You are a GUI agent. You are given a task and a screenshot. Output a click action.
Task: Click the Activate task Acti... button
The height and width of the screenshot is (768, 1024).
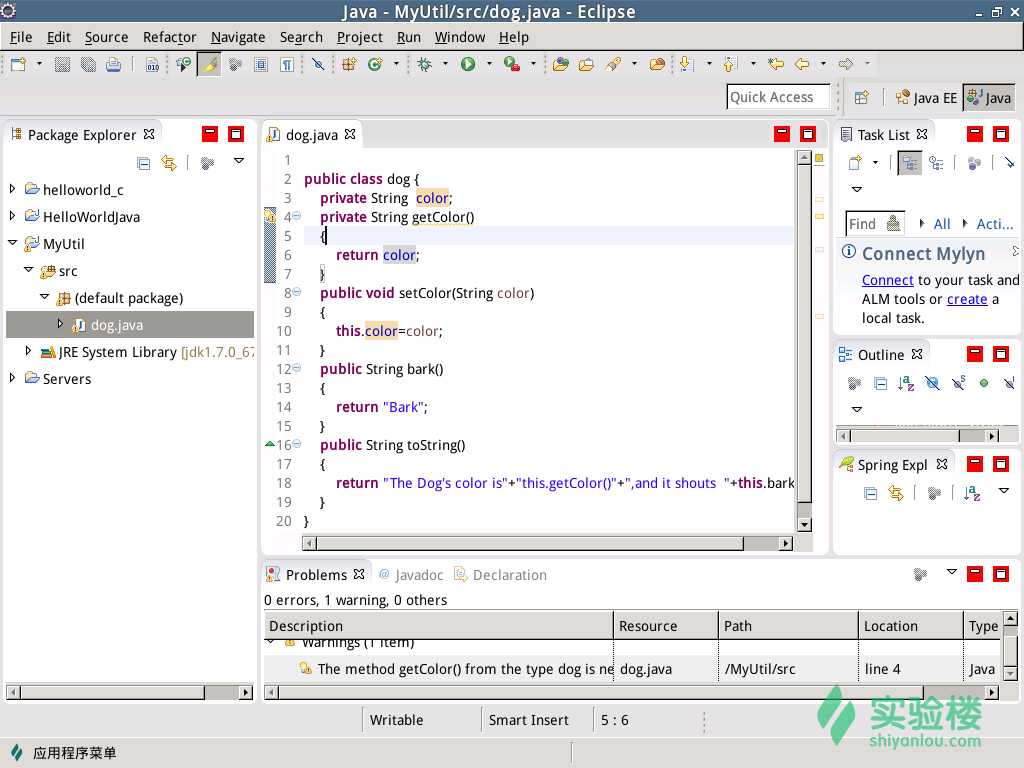coord(995,224)
